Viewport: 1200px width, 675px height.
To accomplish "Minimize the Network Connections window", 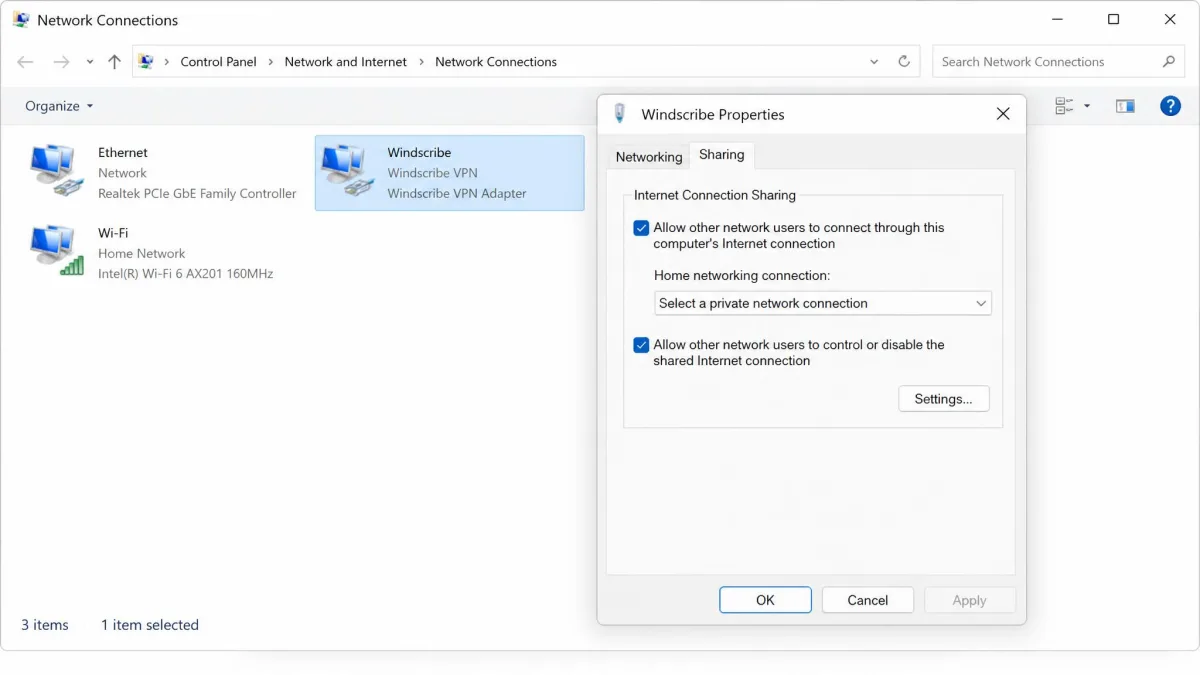I will coord(1057,20).
